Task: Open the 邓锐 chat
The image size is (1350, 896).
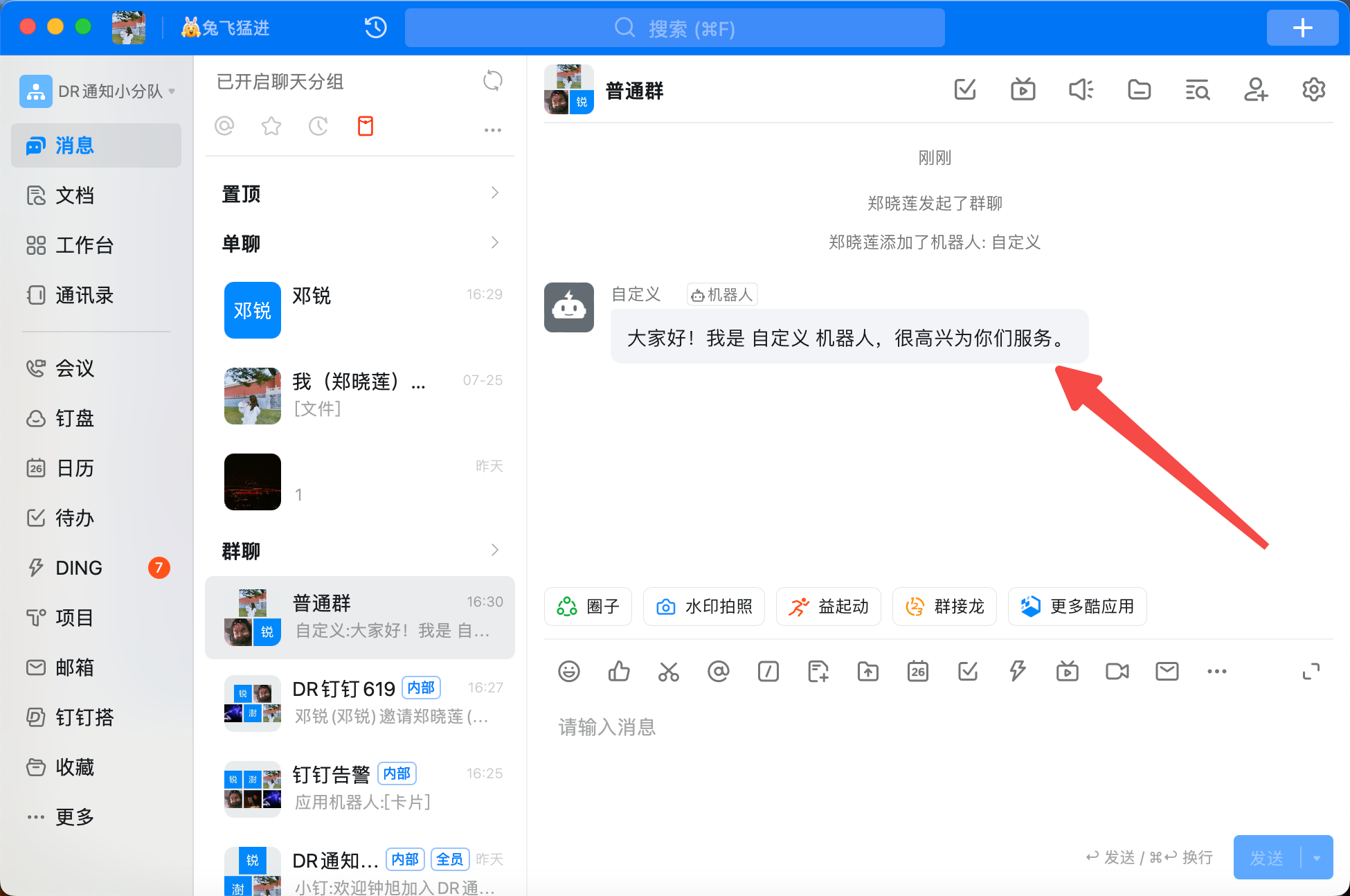Action: [360, 310]
